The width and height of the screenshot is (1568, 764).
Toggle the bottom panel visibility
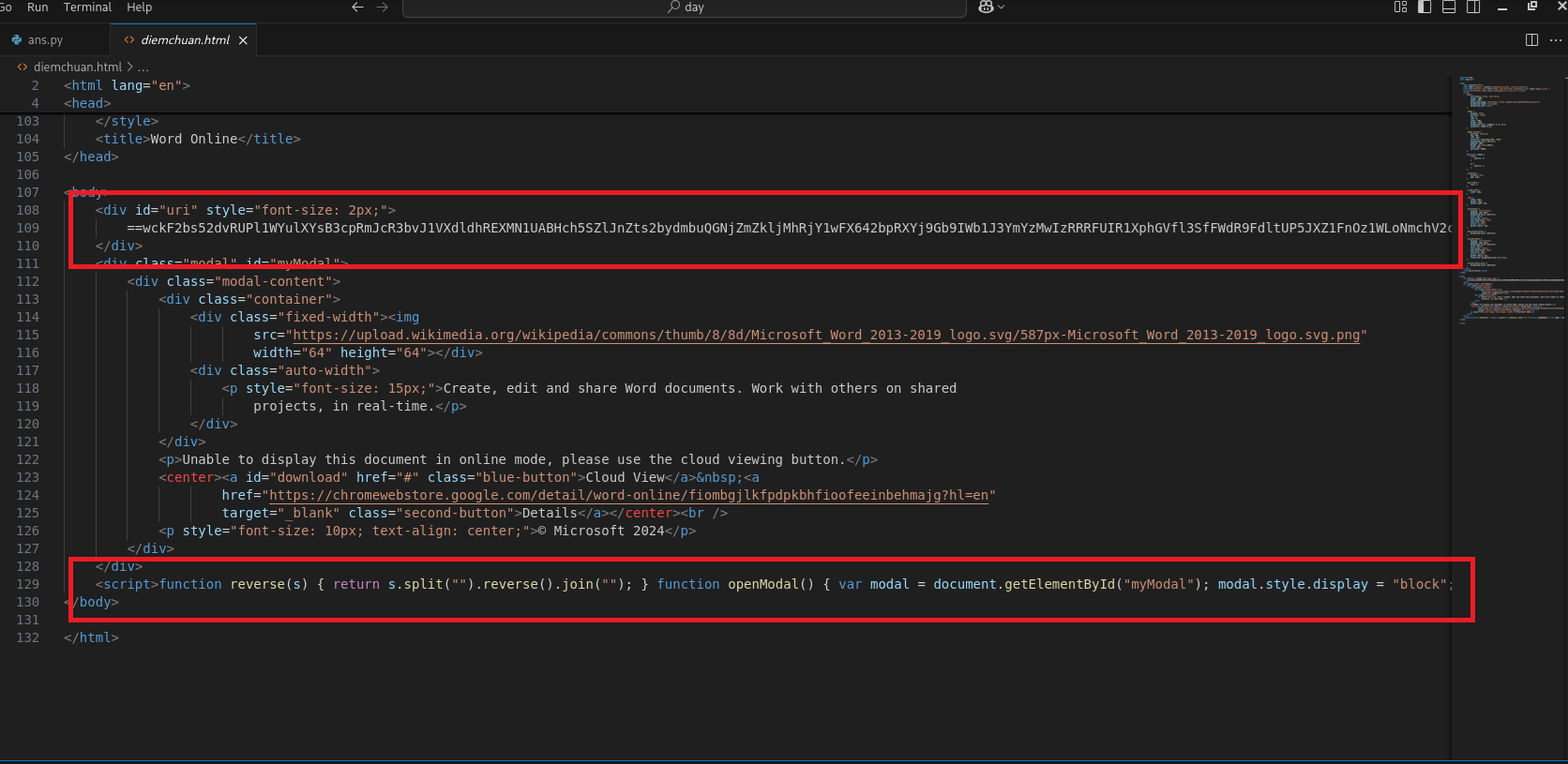[x=1449, y=7]
